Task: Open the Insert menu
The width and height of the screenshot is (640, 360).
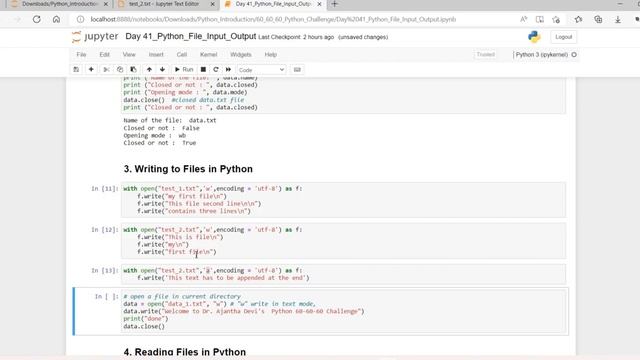Action: [x=156, y=54]
